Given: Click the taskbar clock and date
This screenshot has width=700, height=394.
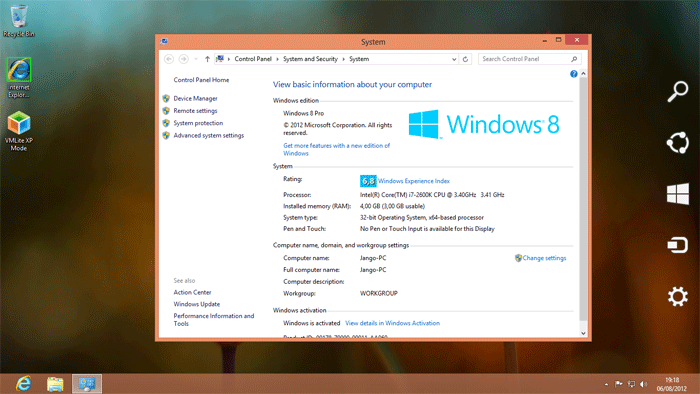Looking at the screenshot, I should [672, 384].
